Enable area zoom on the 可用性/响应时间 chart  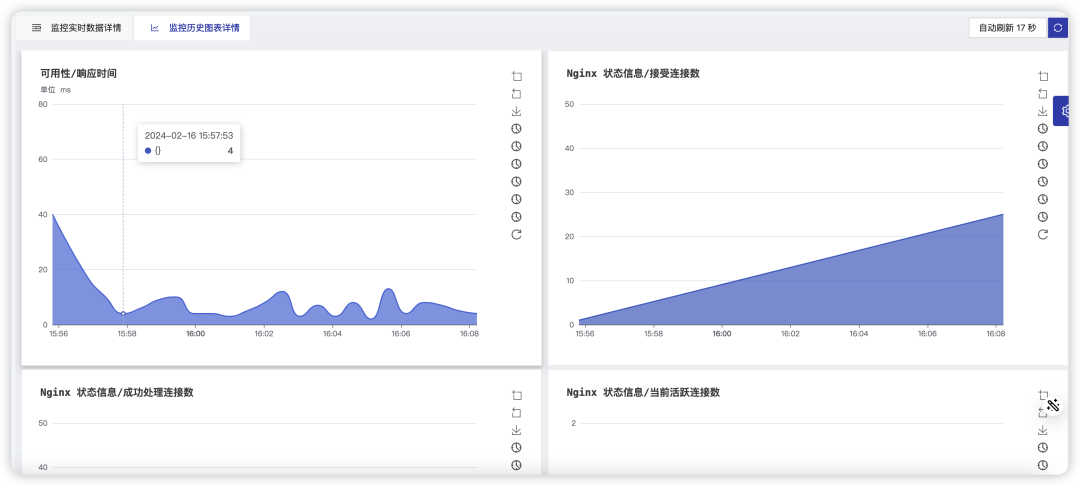pyautogui.click(x=517, y=76)
